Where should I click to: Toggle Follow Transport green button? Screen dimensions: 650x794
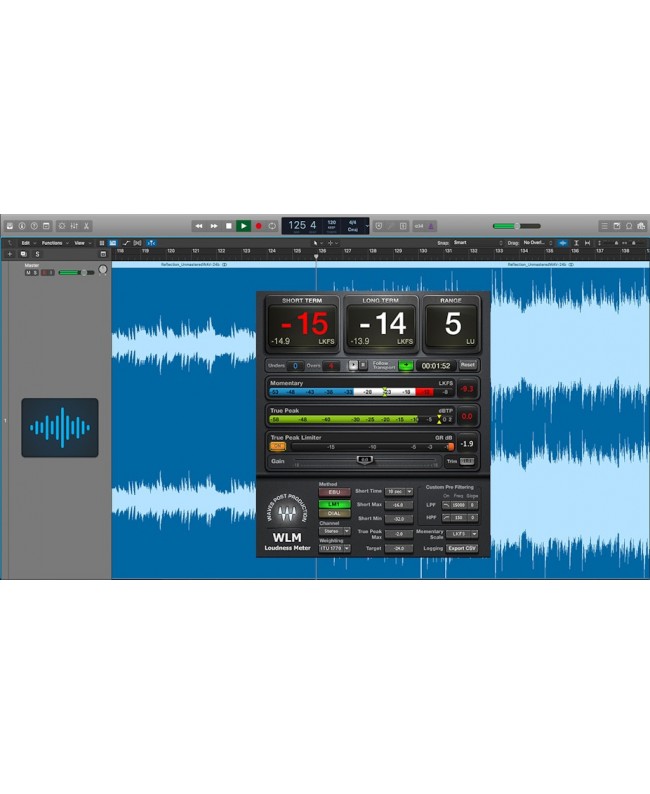pos(405,365)
